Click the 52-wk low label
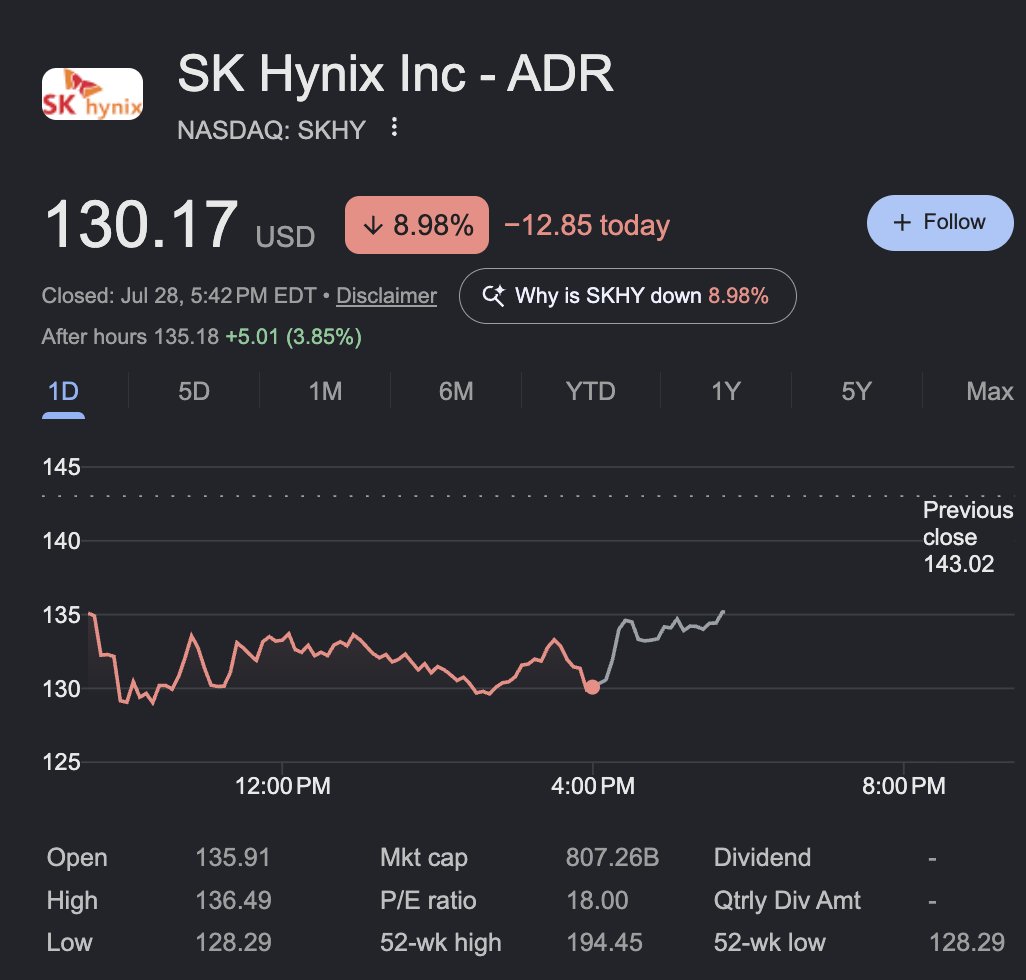The width and height of the screenshot is (1026, 980). tap(770, 943)
